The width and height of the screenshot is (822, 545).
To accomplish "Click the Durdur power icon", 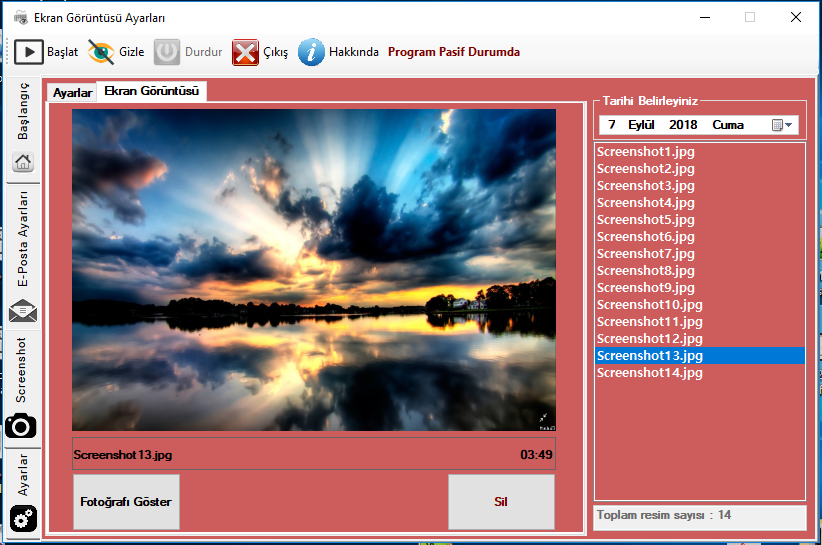I will click(167, 52).
